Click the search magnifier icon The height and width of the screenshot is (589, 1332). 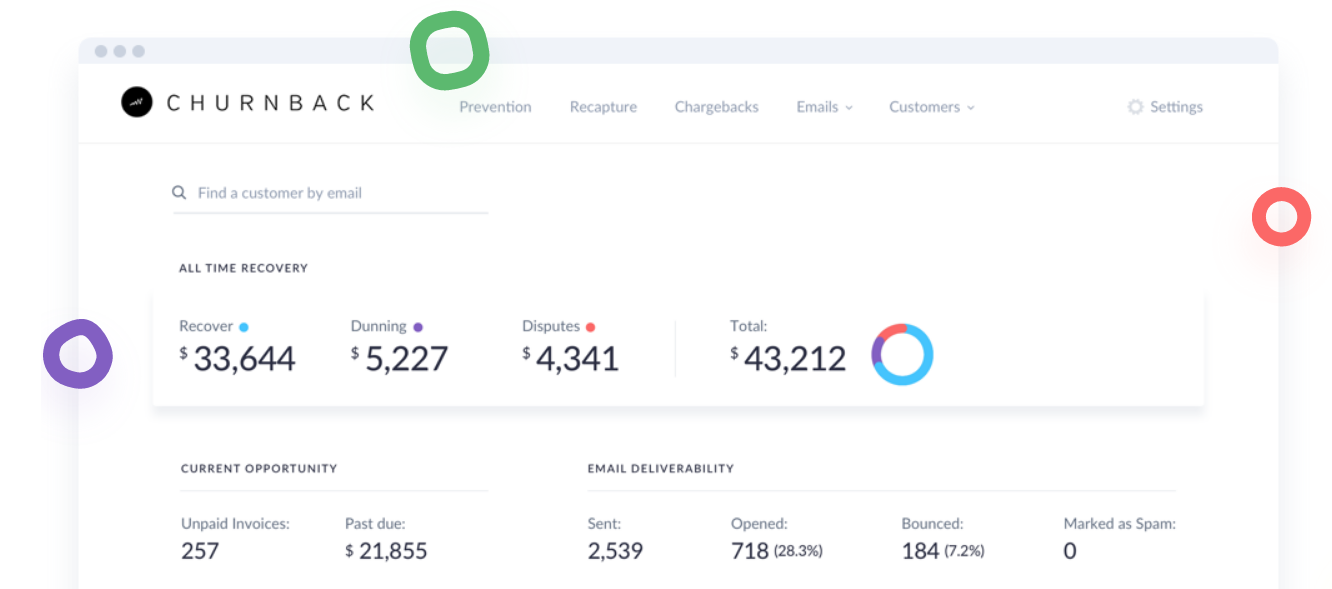pyautogui.click(x=180, y=193)
